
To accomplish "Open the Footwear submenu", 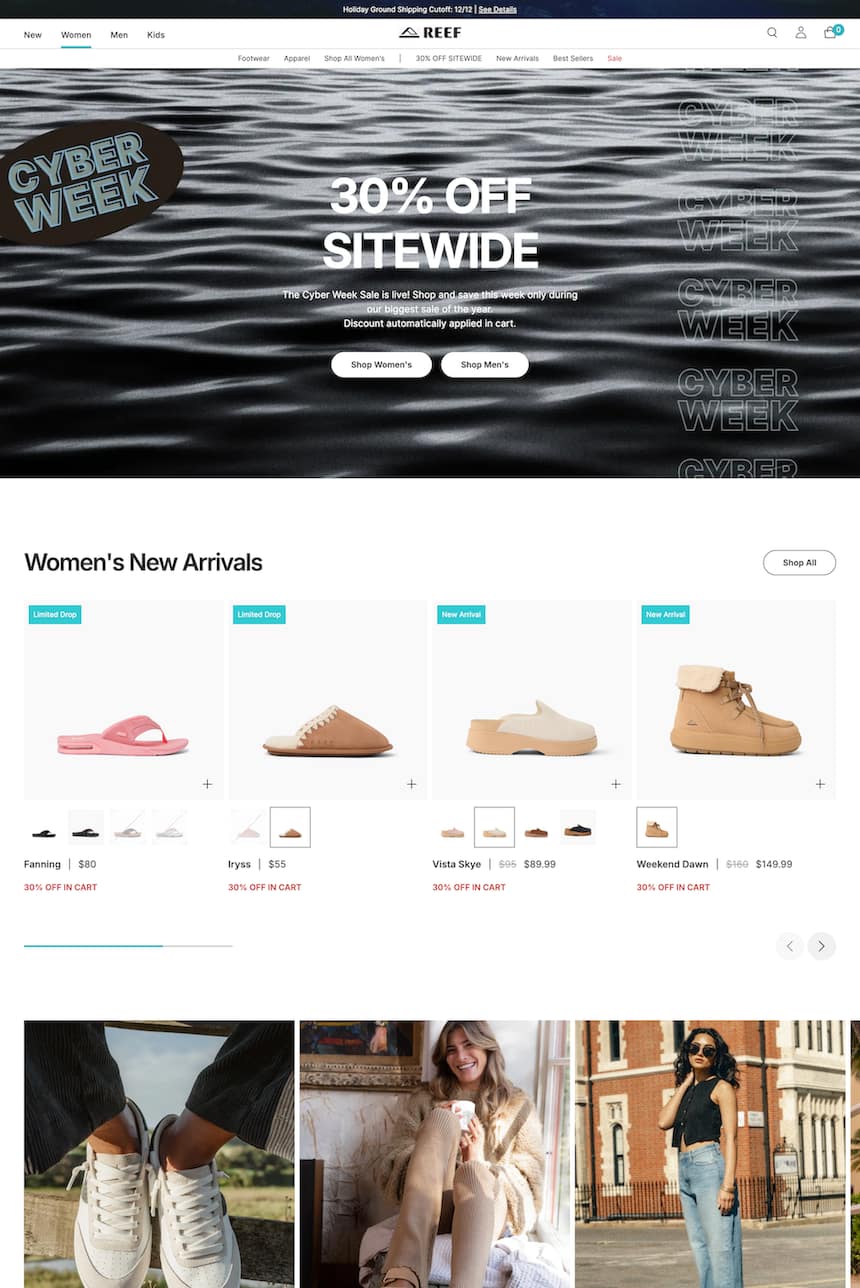I will [254, 59].
